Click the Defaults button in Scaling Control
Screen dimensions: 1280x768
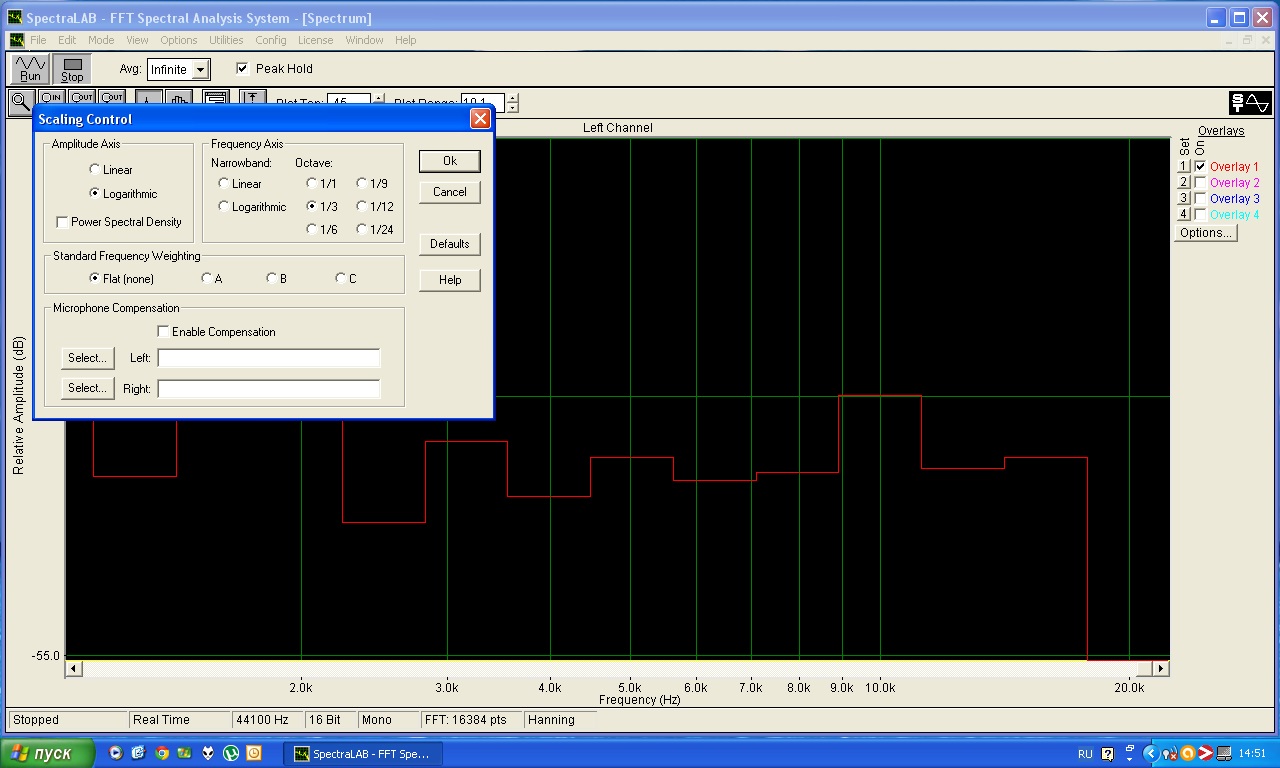click(x=449, y=244)
